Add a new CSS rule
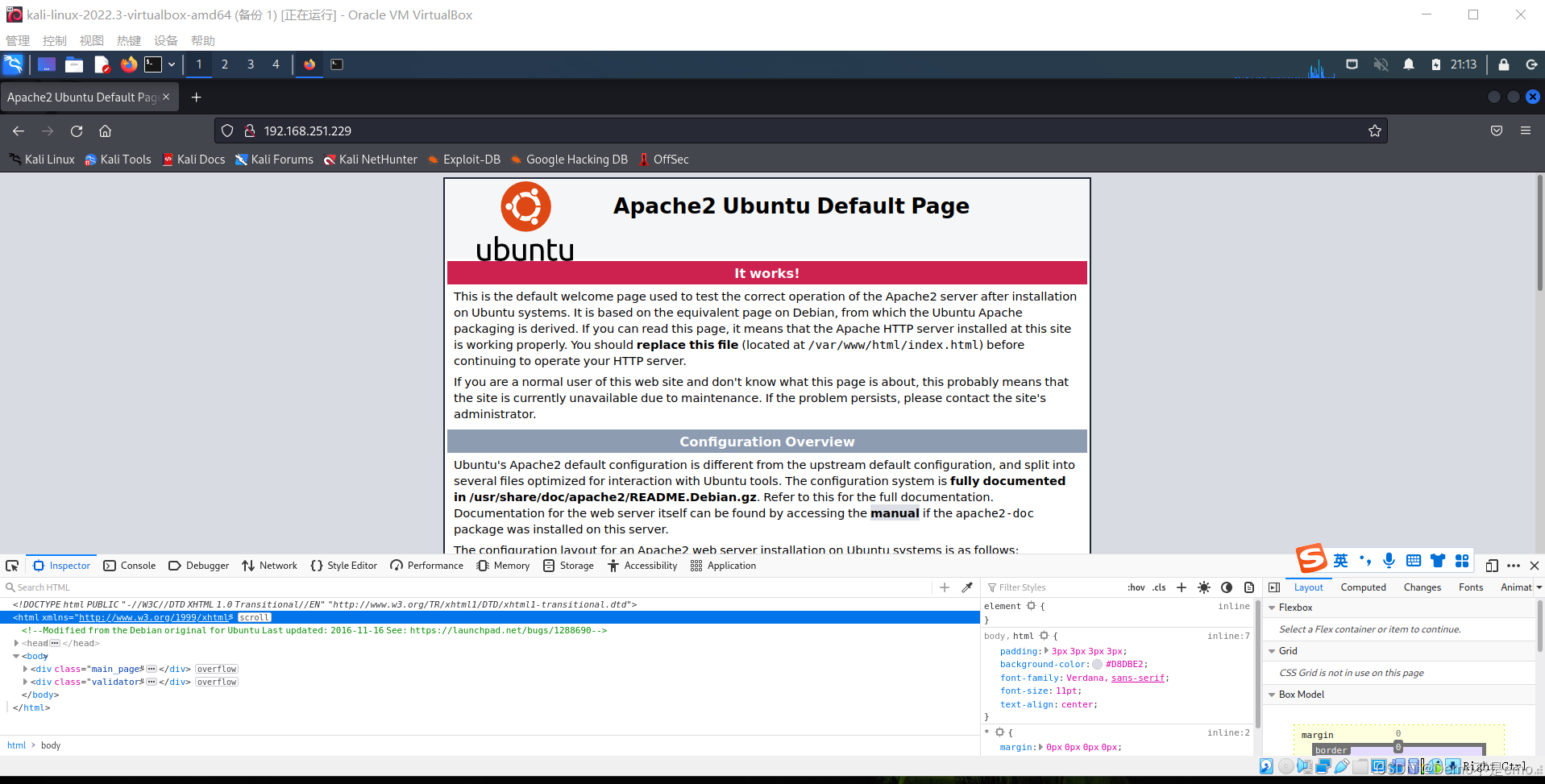The width and height of the screenshot is (1545, 784). [x=1182, y=587]
